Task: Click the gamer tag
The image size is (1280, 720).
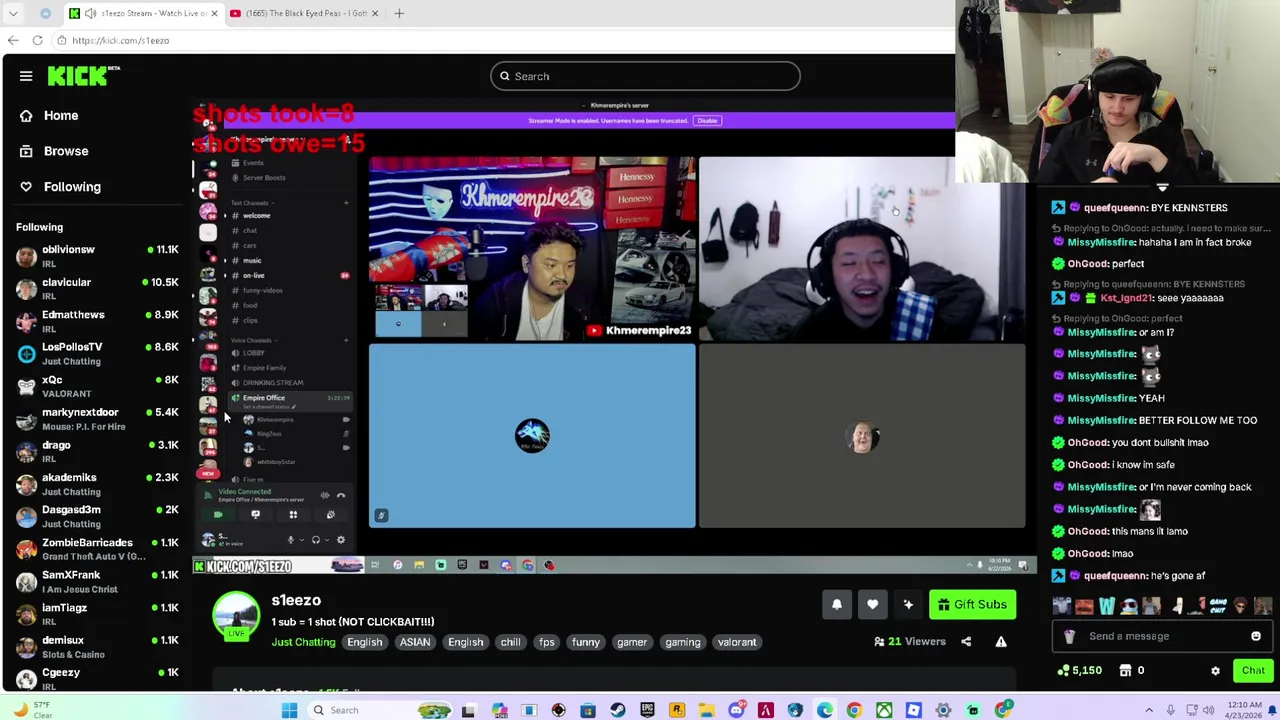Action: pyautogui.click(x=632, y=642)
